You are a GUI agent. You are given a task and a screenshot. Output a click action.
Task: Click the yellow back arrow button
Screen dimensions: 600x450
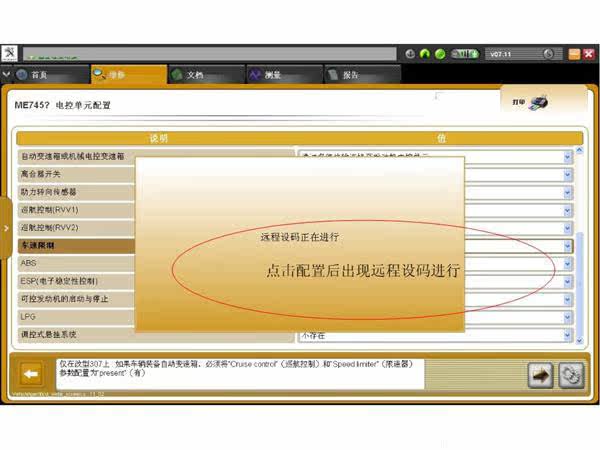31,374
